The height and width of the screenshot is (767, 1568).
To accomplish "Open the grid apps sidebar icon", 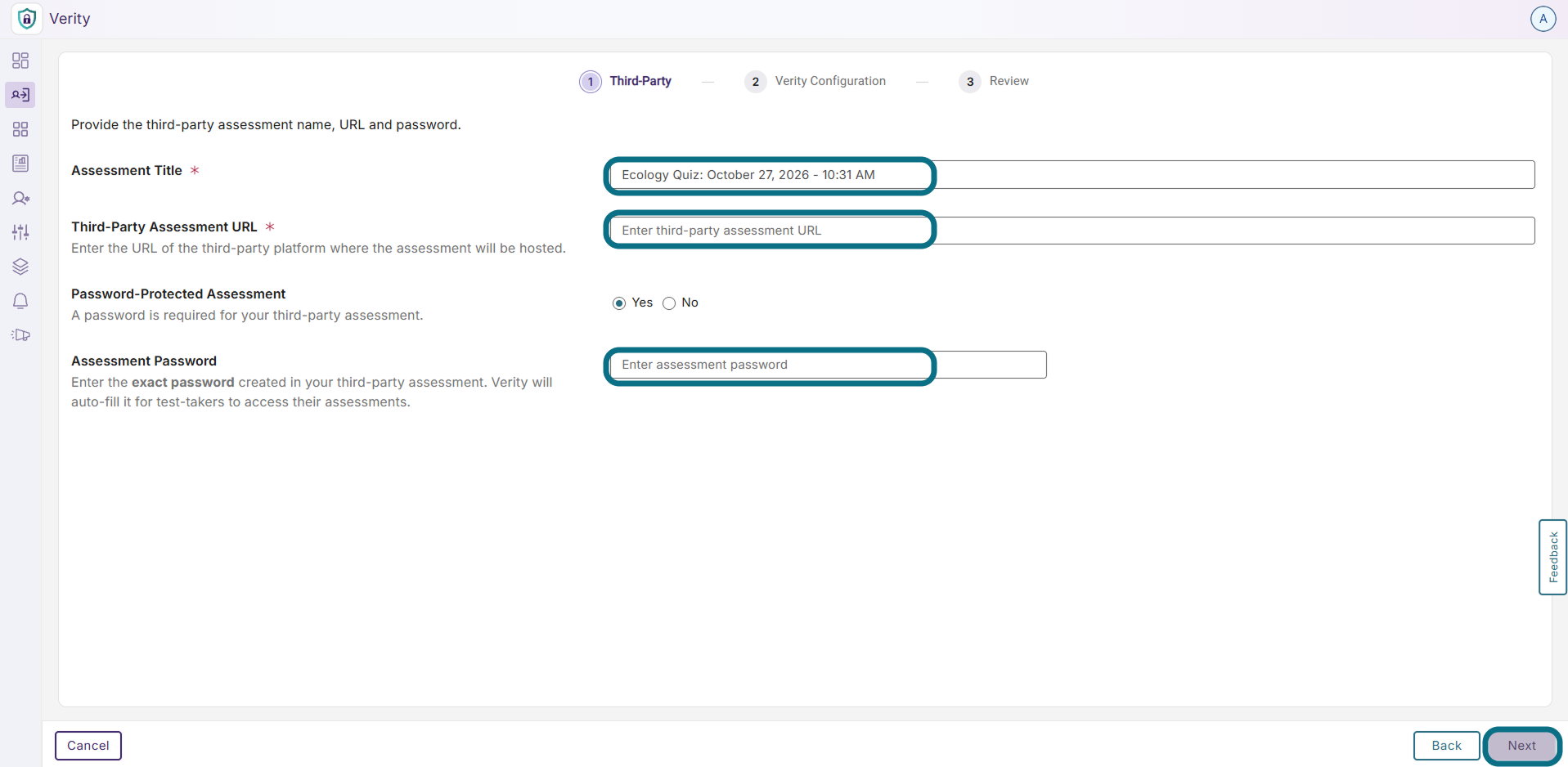I will [20, 129].
